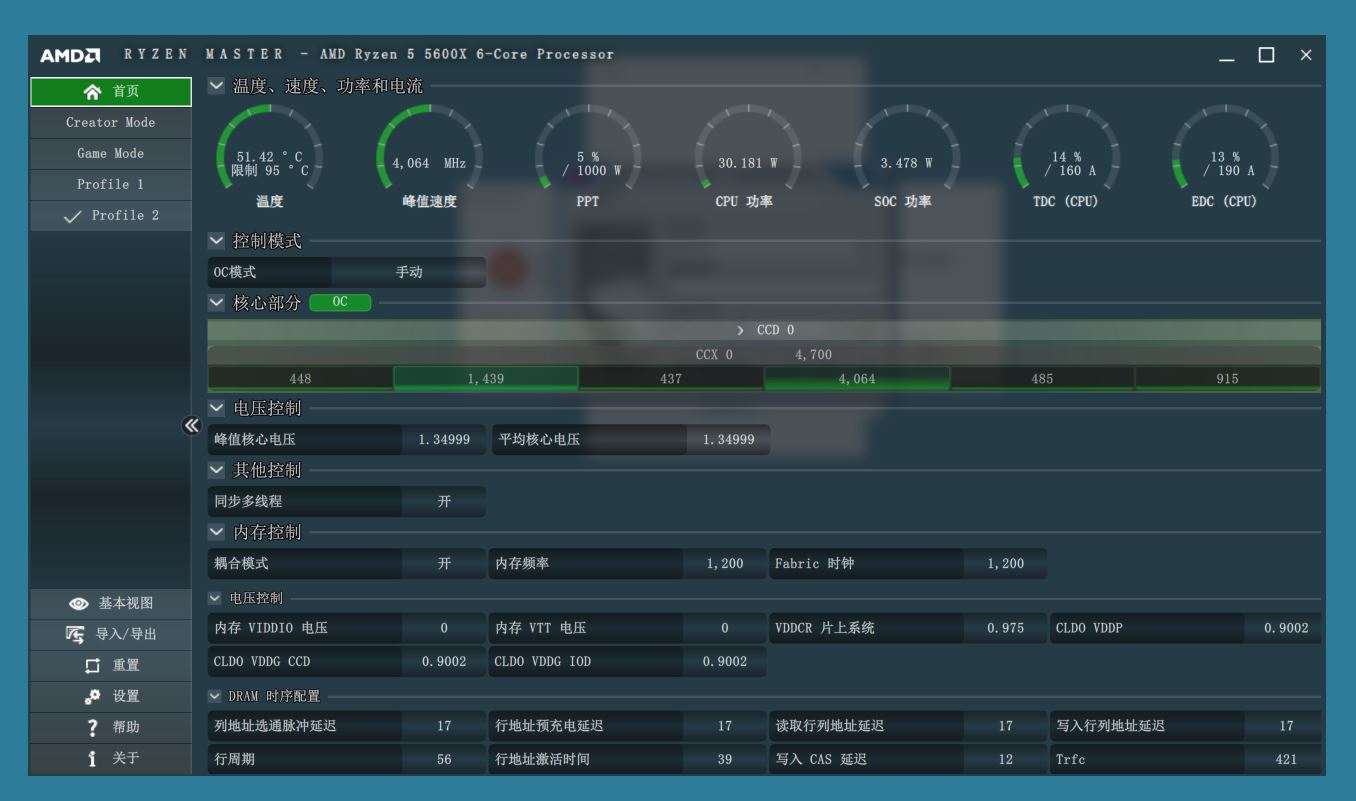Collapse 电压控制 subsection above 内存 VIDDIO 电压
The image size is (1356, 801).
point(215,598)
